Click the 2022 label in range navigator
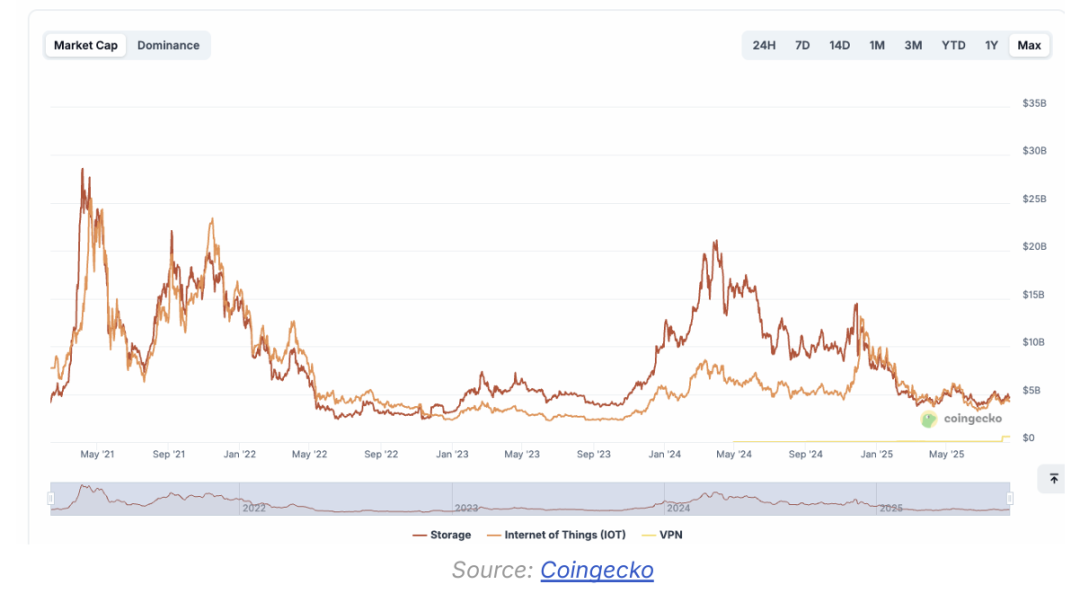 pos(254,508)
